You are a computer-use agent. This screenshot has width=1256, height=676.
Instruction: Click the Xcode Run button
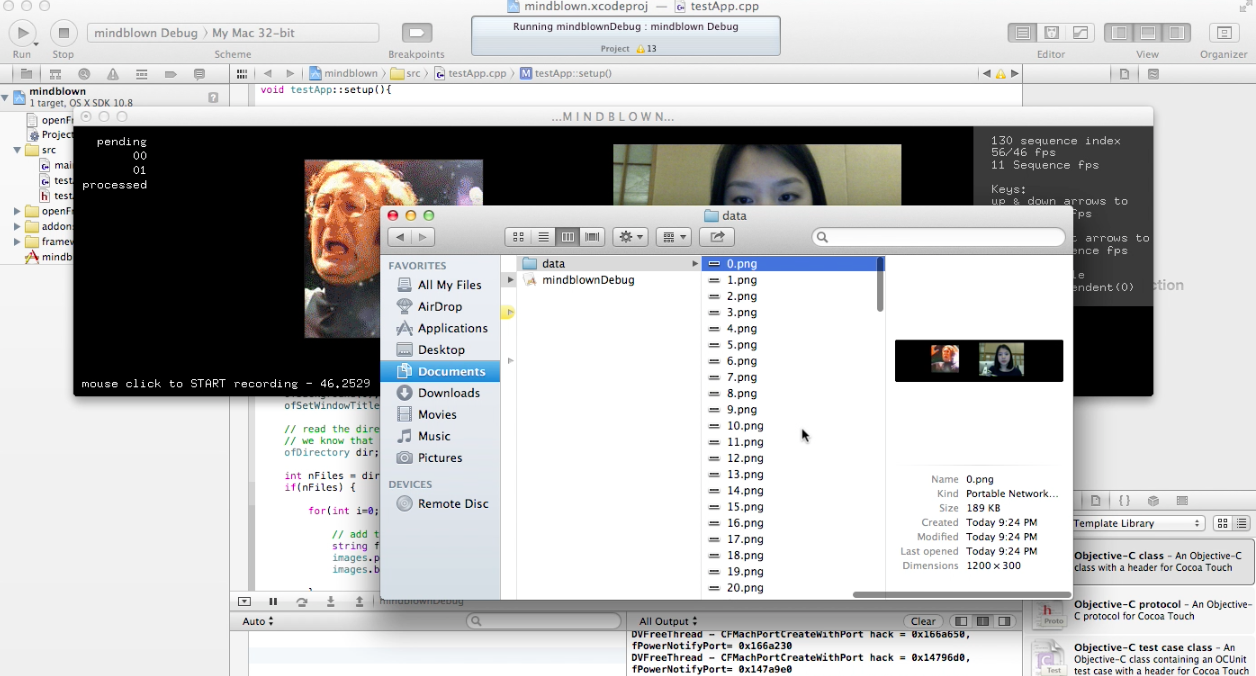[x=22, y=33]
